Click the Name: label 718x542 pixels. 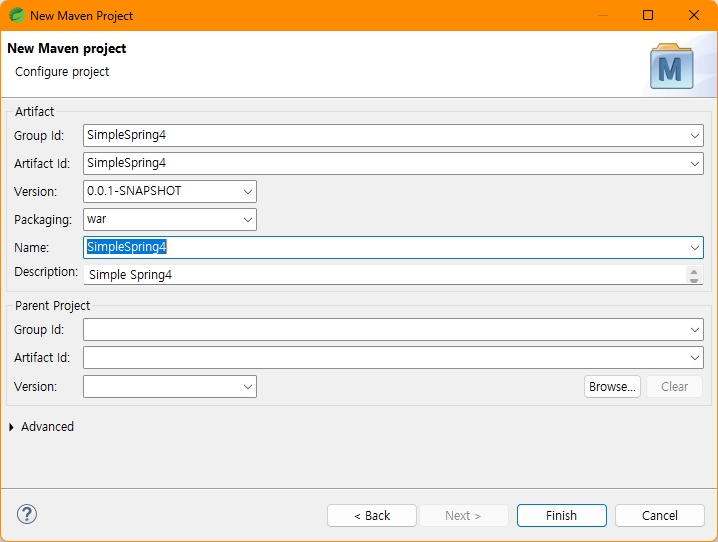point(31,248)
